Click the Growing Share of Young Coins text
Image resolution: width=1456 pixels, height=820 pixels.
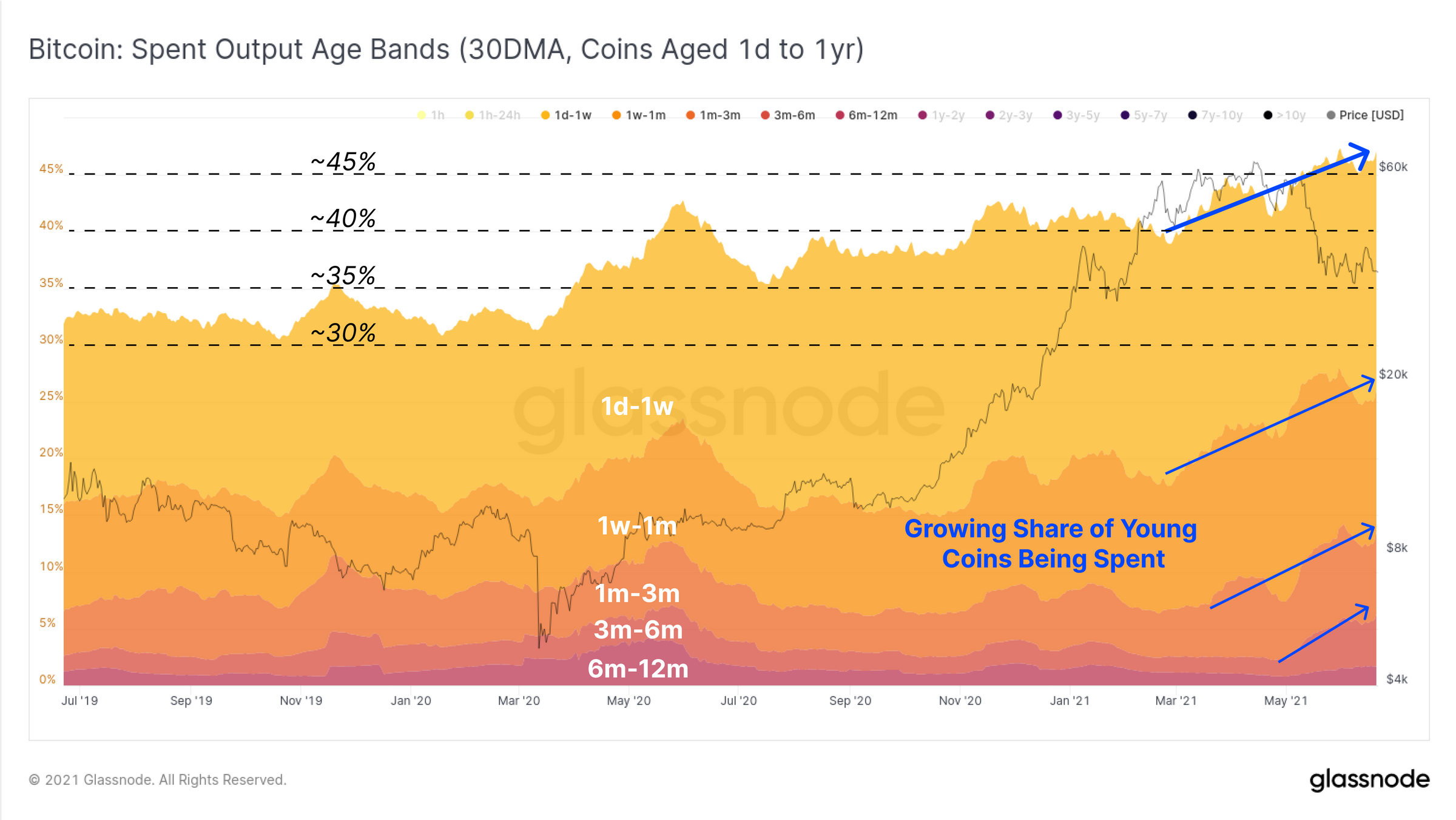1051,543
